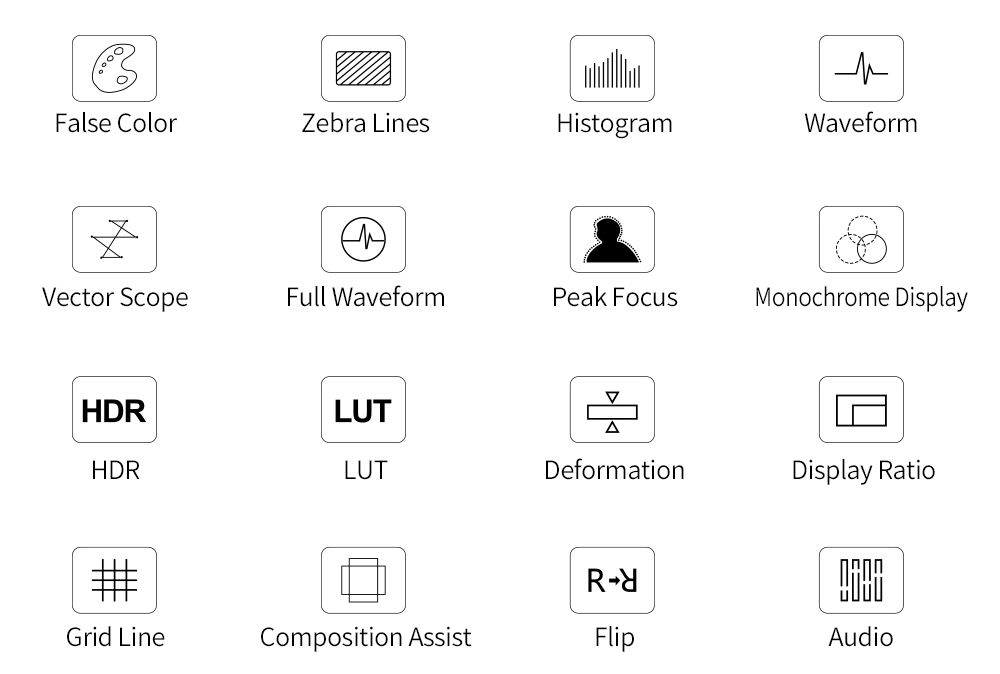Viewport: 1000px width, 674px height.
Task: Open the Composition Assist icon
Action: (363, 580)
